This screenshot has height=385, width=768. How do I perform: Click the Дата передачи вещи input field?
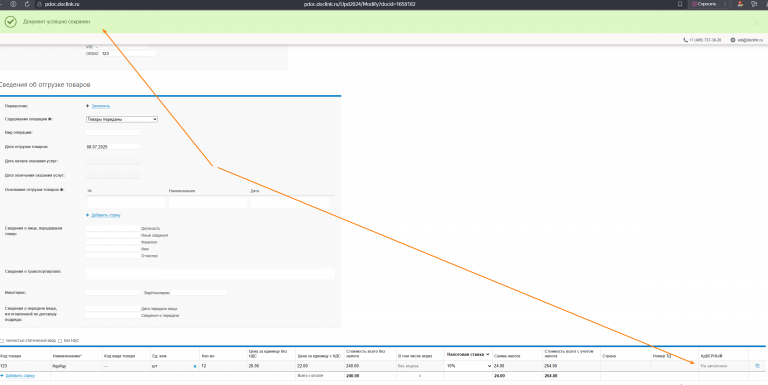113,309
